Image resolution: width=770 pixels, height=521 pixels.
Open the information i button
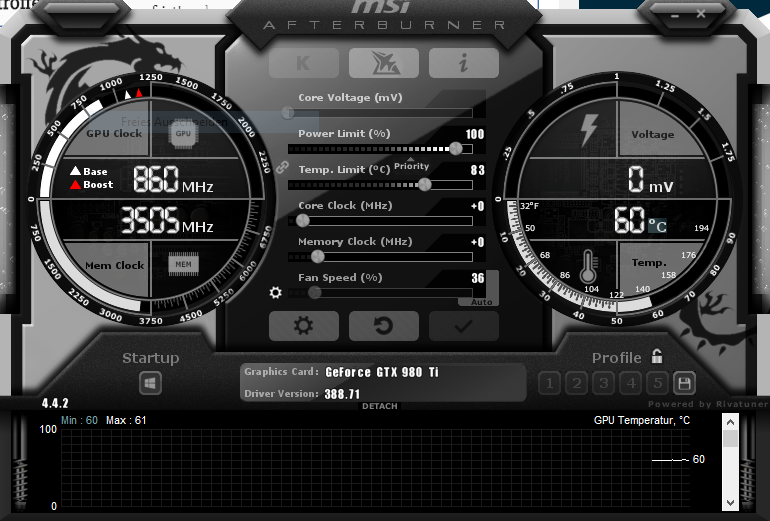(x=464, y=63)
